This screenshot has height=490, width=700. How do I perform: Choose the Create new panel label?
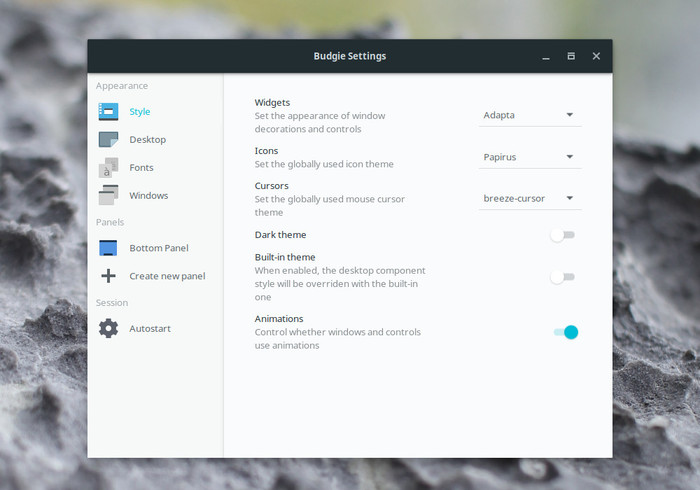coord(167,276)
